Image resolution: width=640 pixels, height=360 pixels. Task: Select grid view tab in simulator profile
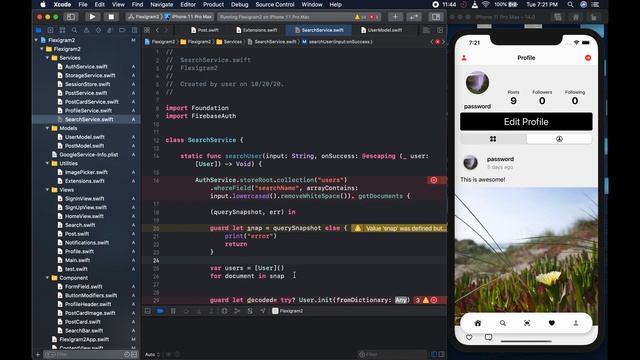click(493, 139)
